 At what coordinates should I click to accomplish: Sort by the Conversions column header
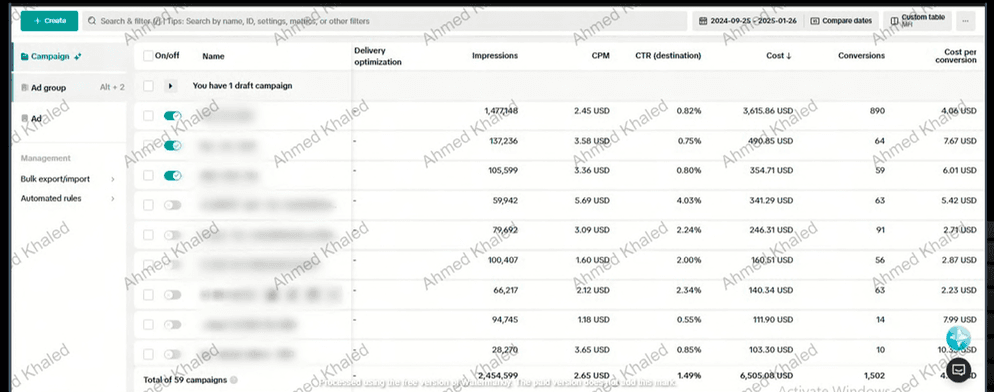point(861,56)
